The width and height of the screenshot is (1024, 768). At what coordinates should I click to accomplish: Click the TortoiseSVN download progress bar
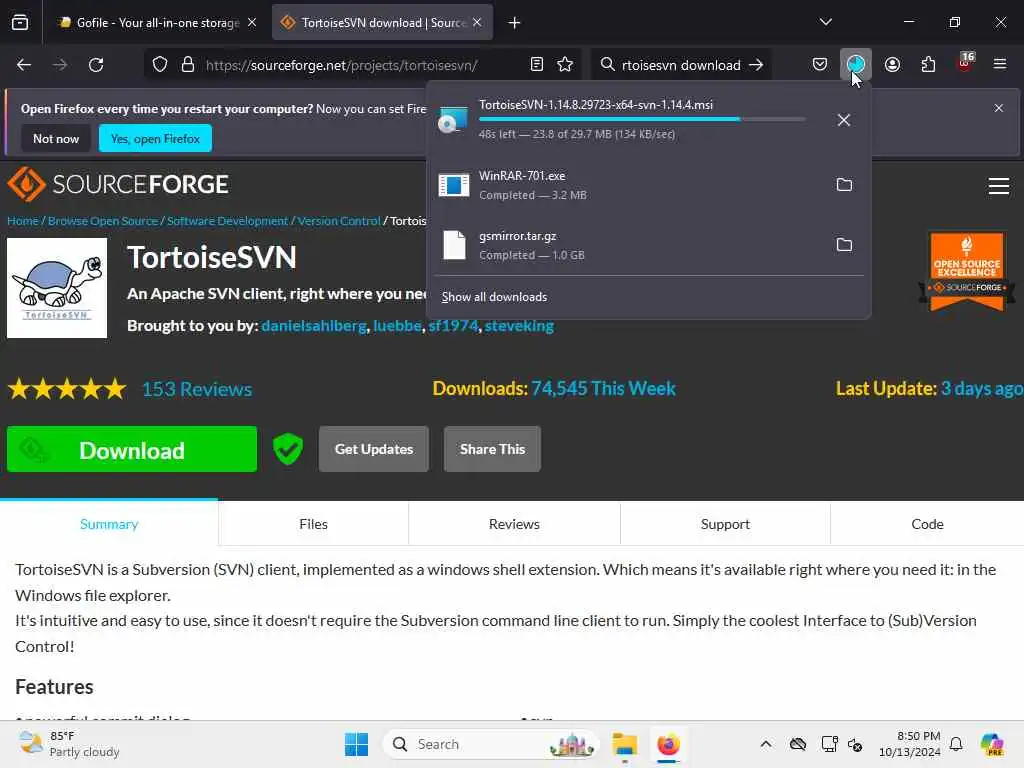pos(642,120)
